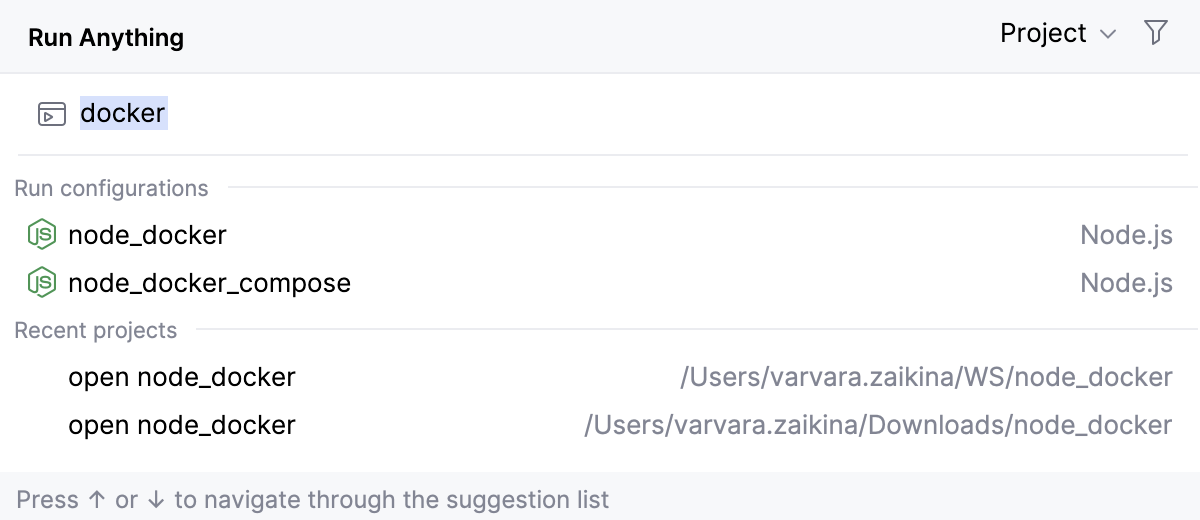The image size is (1200, 520).
Task: Click the Node.js type label for node_docker_compose
Action: pos(1126,283)
